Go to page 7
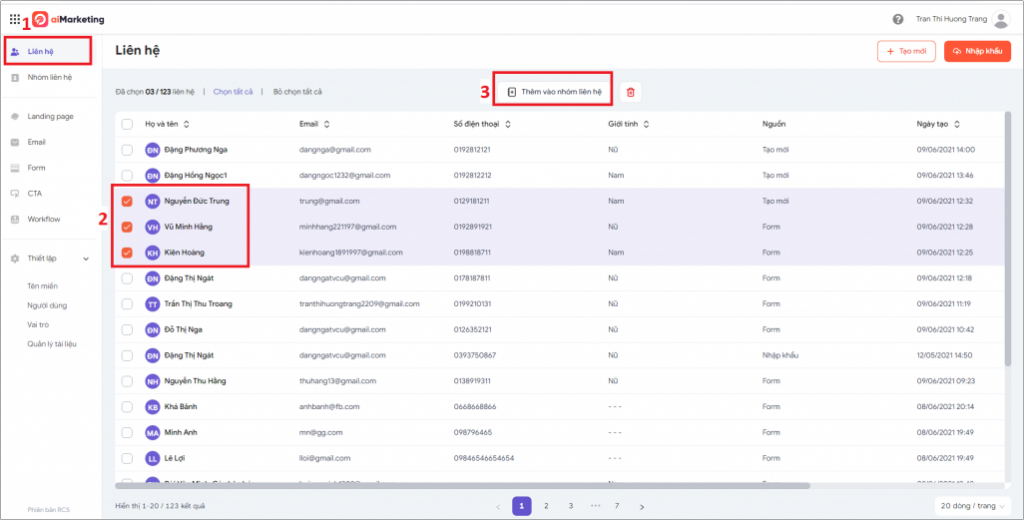This screenshot has width=1024, height=520. tap(616, 506)
